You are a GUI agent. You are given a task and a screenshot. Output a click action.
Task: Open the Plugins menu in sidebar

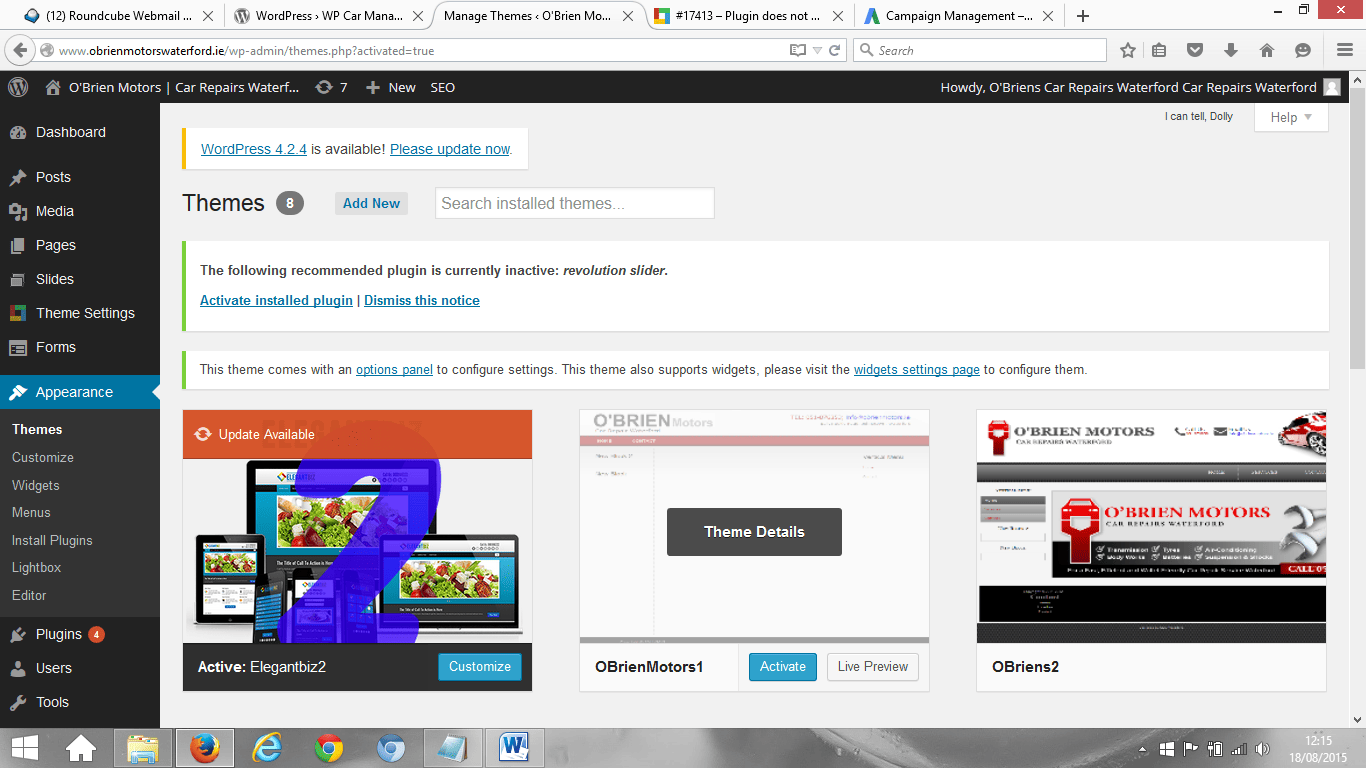pyautogui.click(x=58, y=634)
